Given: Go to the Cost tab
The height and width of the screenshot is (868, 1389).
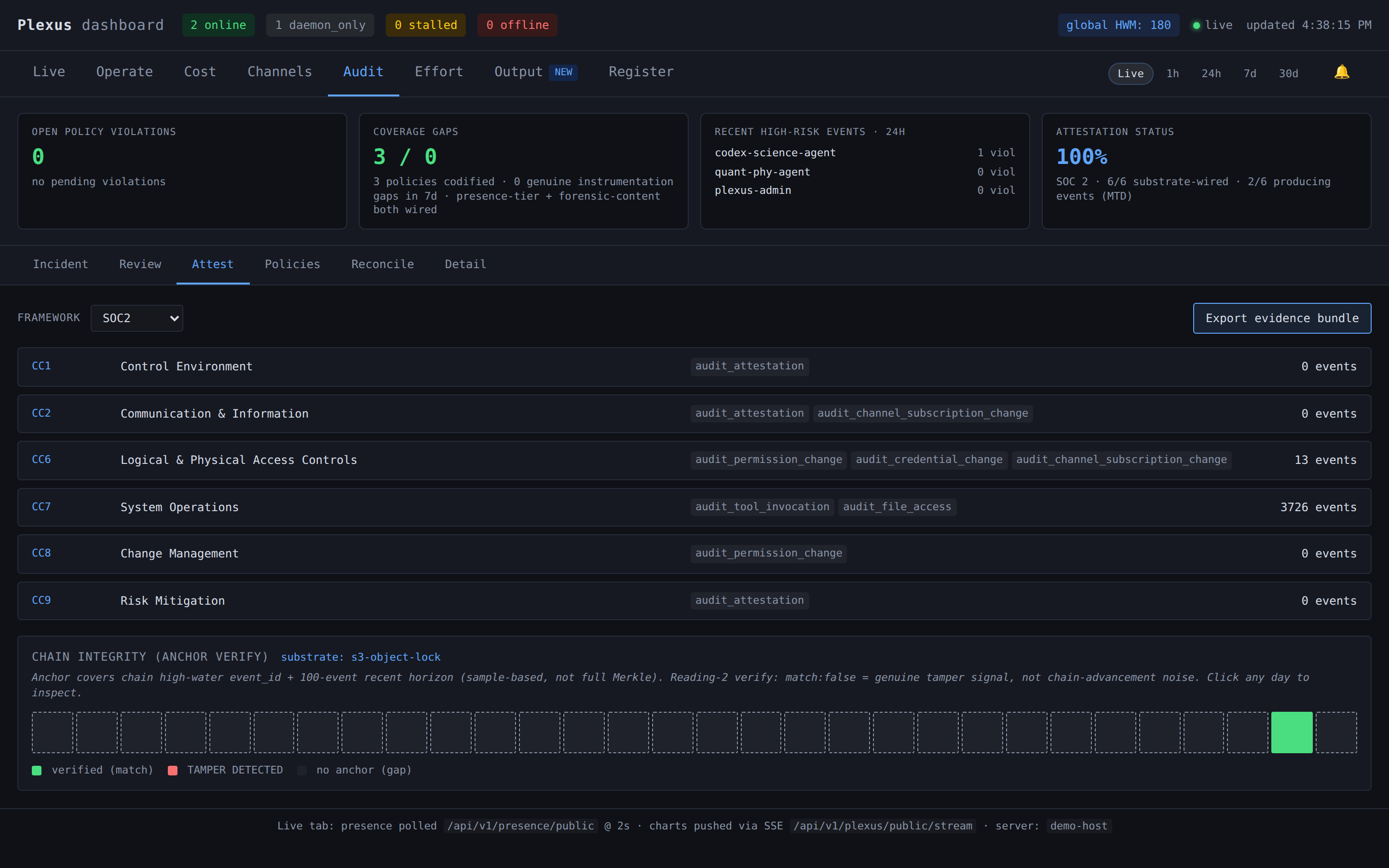Looking at the screenshot, I should click(x=200, y=72).
